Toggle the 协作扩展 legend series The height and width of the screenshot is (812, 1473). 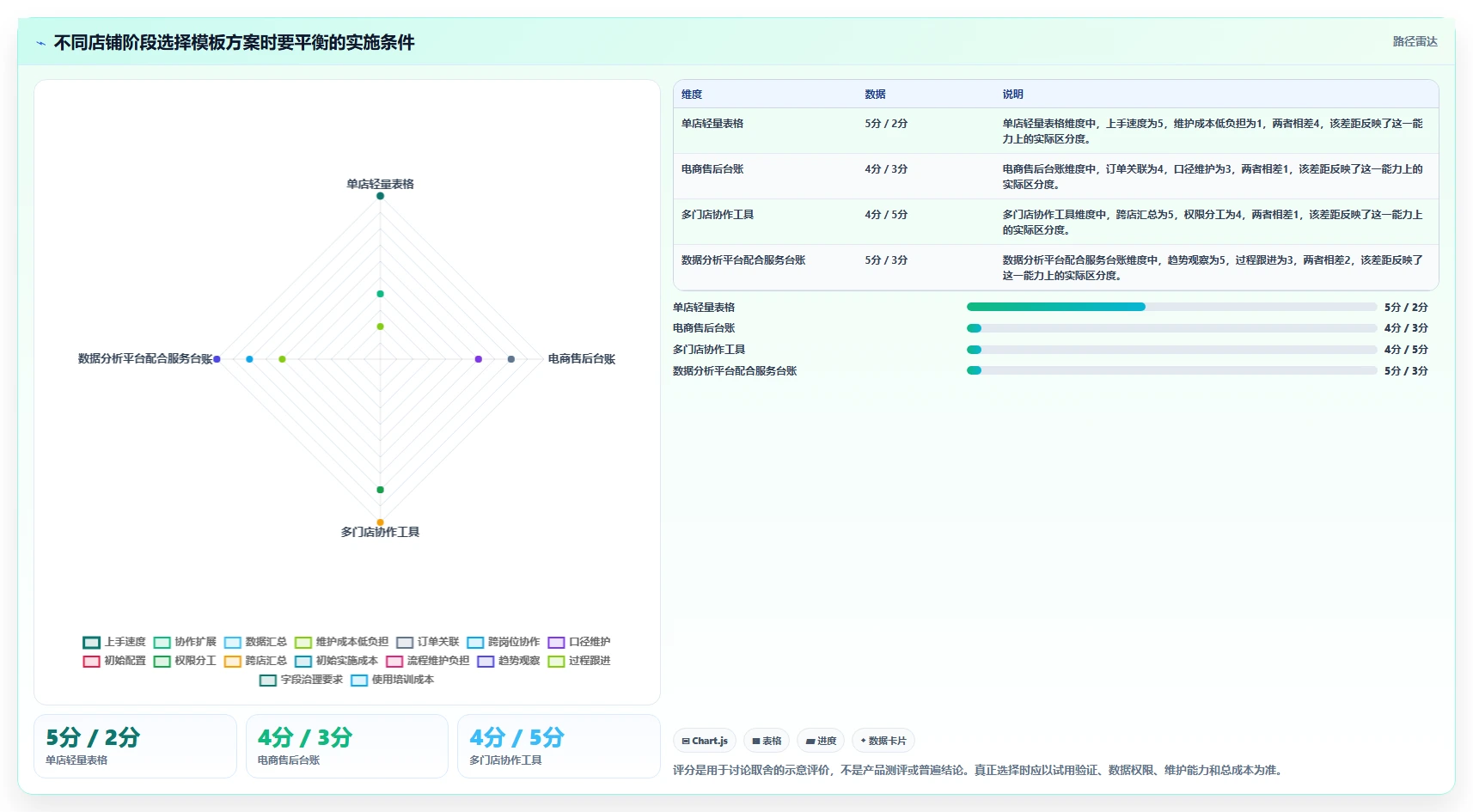coord(185,642)
